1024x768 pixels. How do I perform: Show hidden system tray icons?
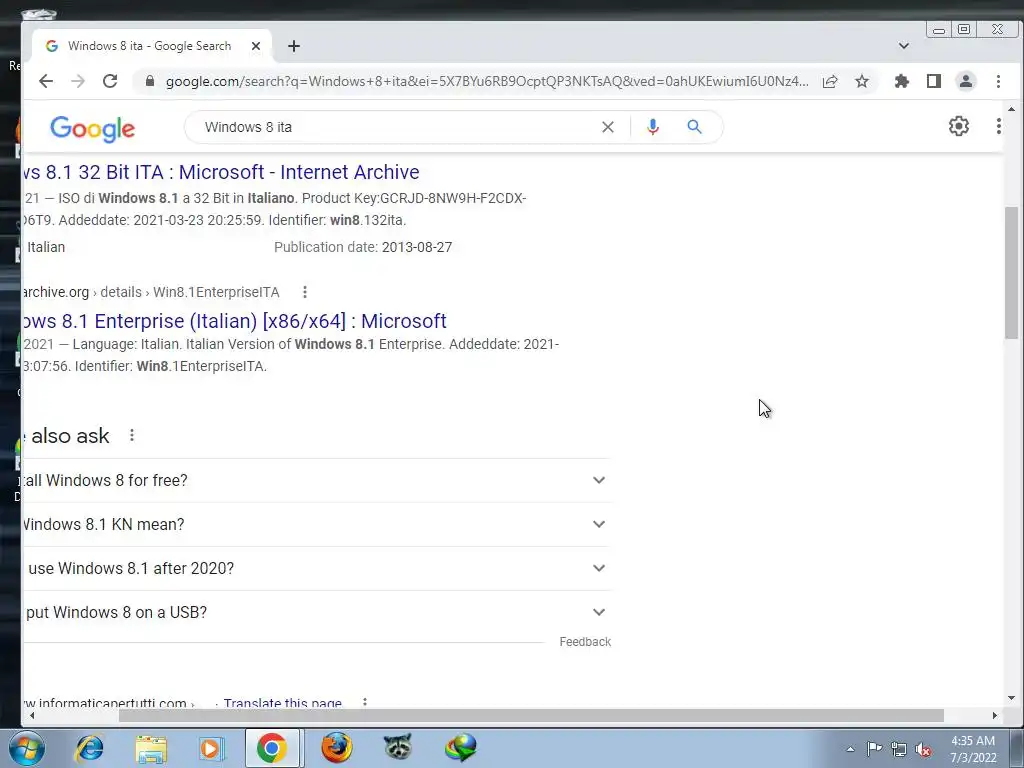tap(850, 749)
